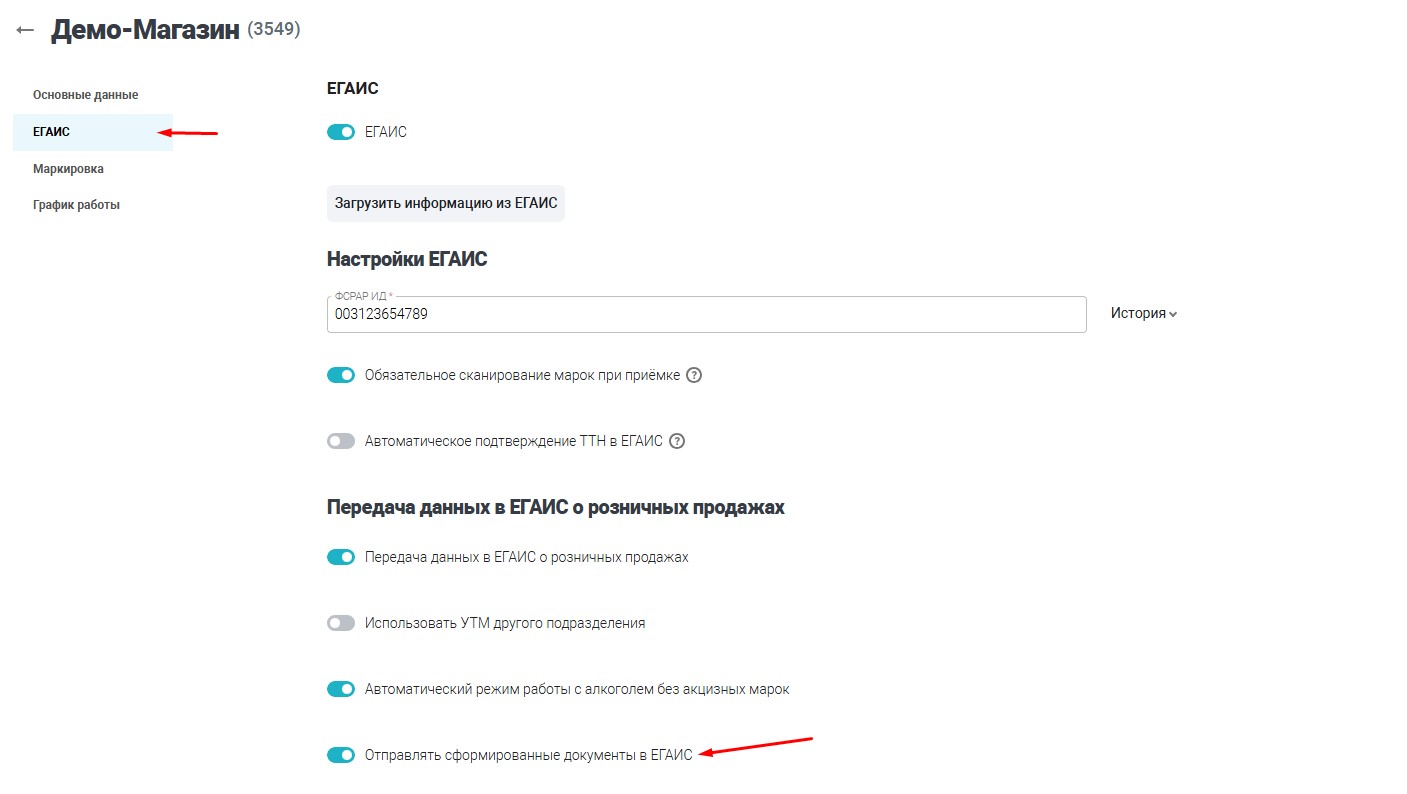Disable Отправлять сформированные документы в ЕГАИС
The image size is (1407, 794).
tap(340, 755)
